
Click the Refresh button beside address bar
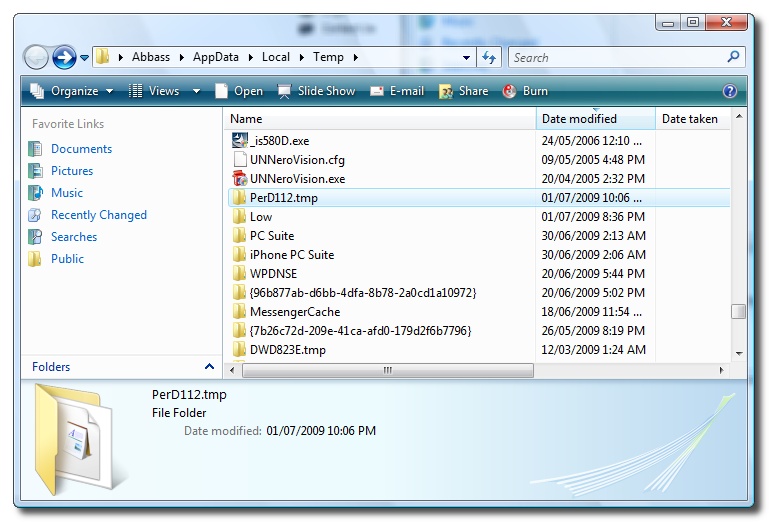[x=488, y=58]
